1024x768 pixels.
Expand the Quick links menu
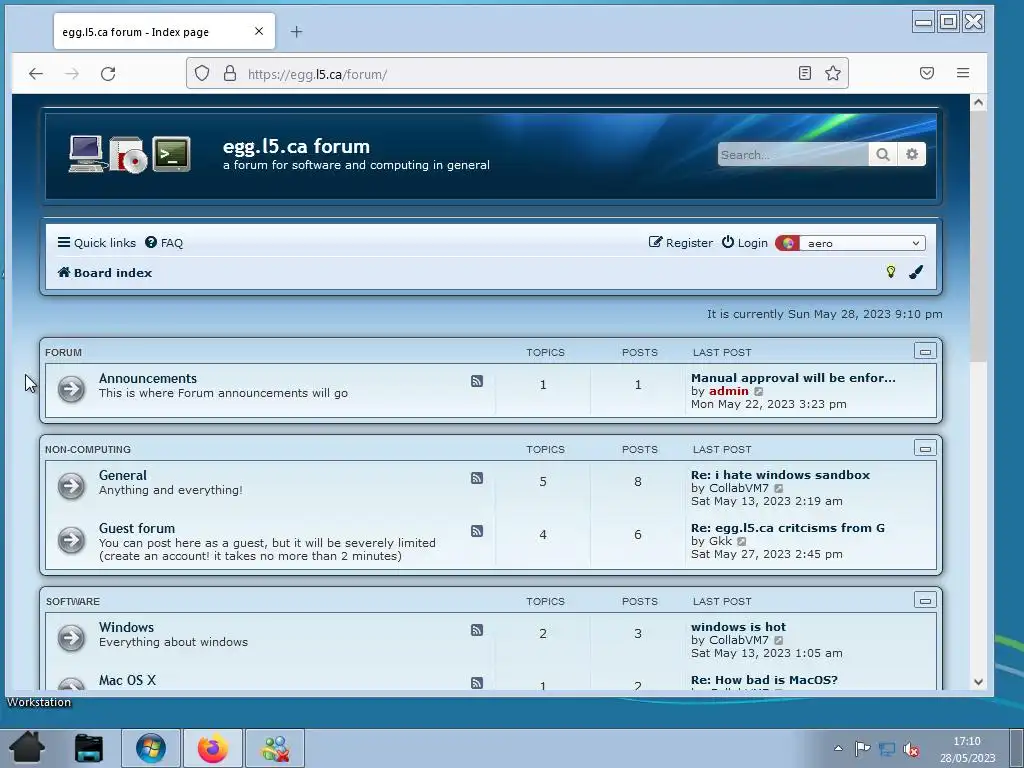pyautogui.click(x=97, y=243)
